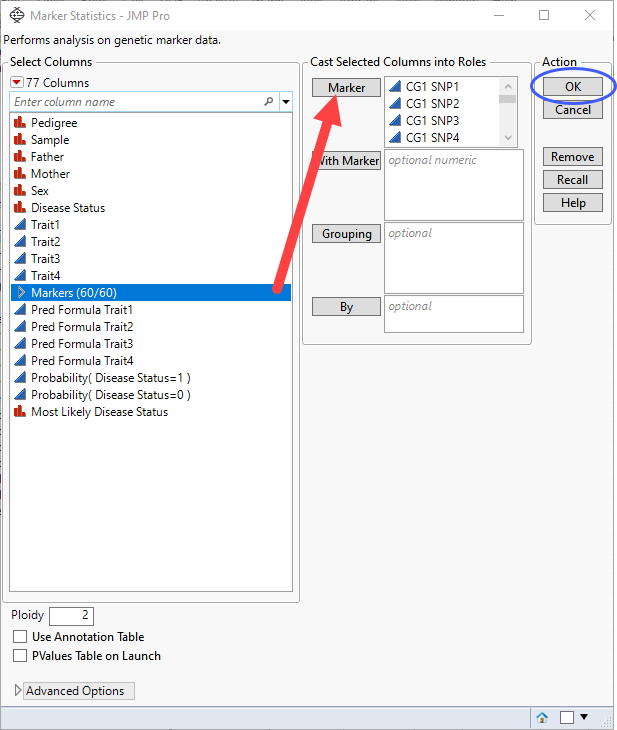The height and width of the screenshot is (730, 617).
Task: Open the status bar dropdown arrow
Action: pos(583,716)
